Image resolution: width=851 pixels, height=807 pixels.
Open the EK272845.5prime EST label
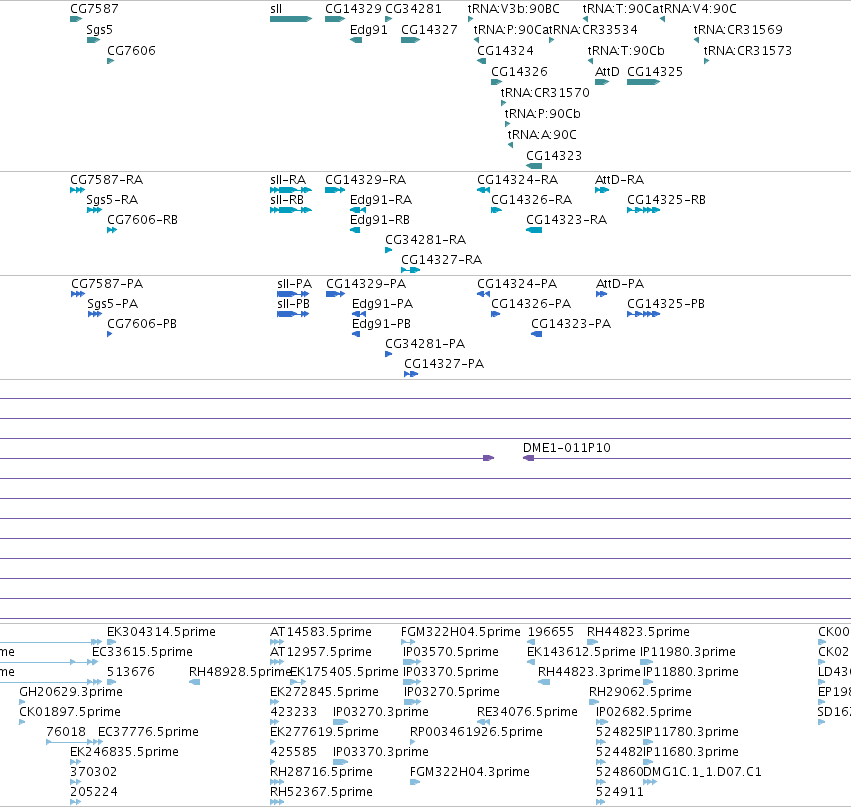[x=324, y=692]
